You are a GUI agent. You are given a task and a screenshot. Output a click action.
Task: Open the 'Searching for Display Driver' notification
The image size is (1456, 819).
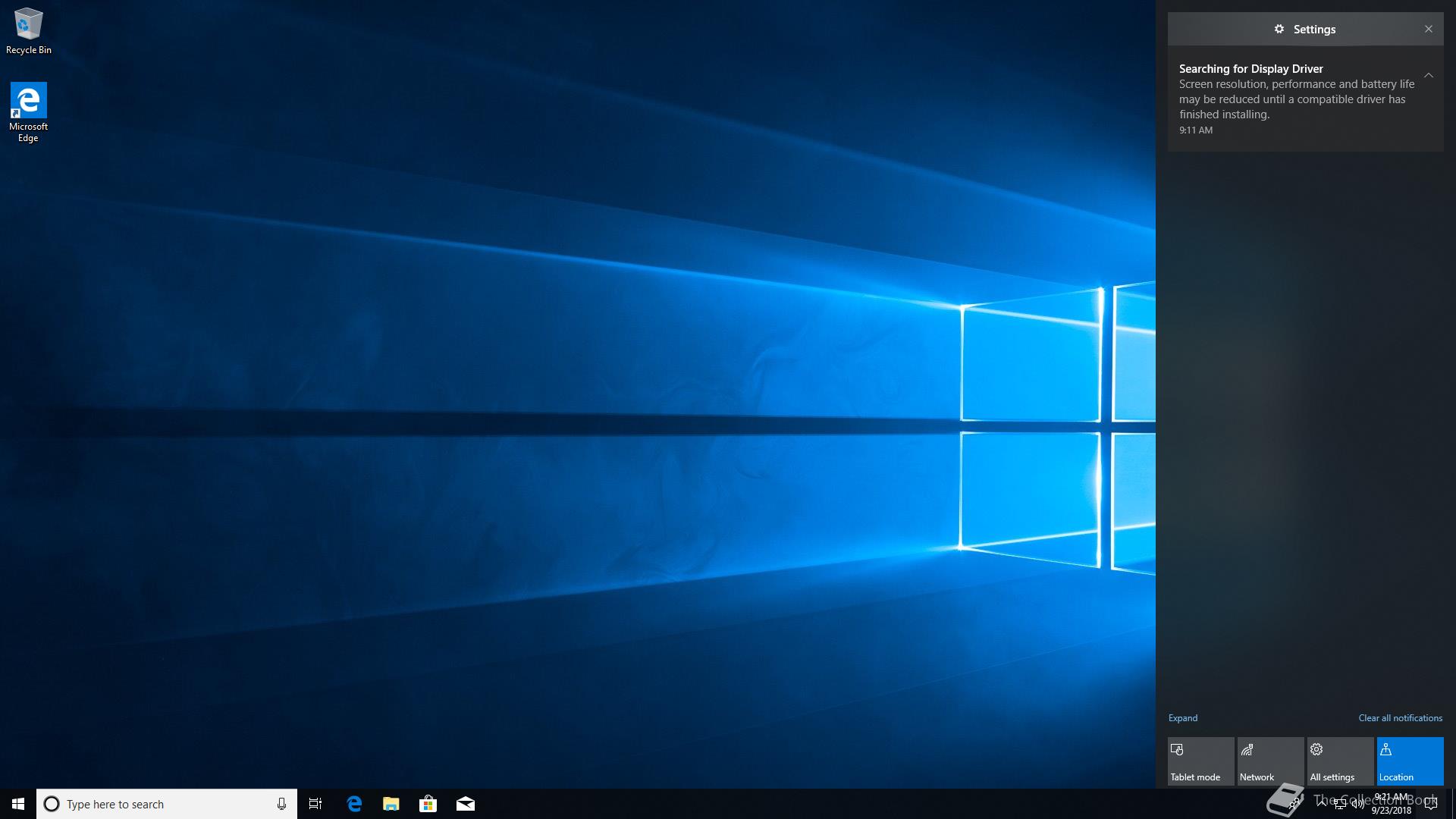[1306, 99]
